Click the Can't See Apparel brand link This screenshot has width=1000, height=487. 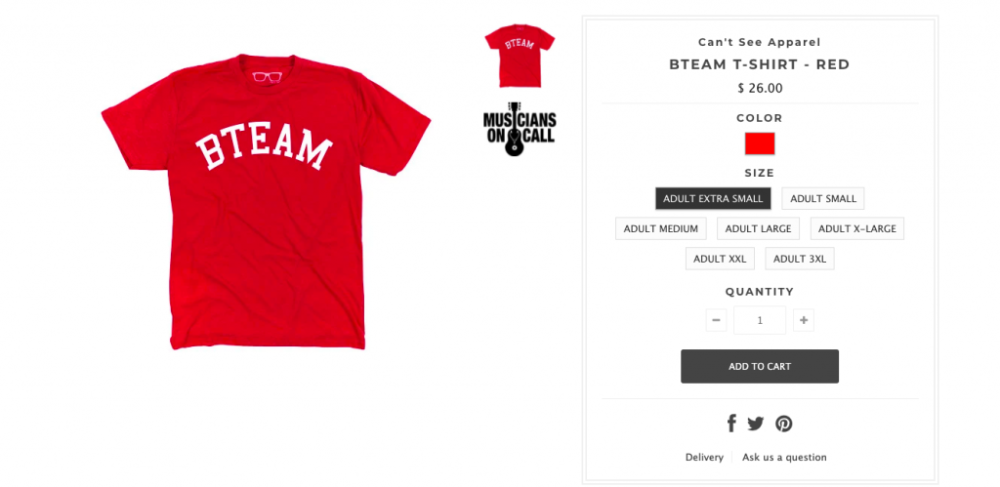[759, 42]
